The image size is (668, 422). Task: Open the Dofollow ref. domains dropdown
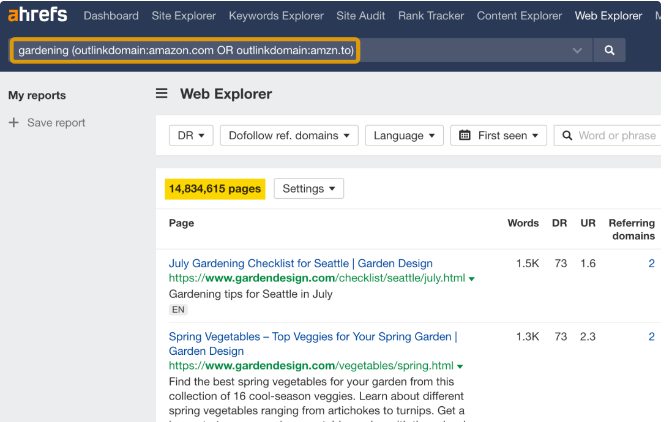click(x=288, y=136)
